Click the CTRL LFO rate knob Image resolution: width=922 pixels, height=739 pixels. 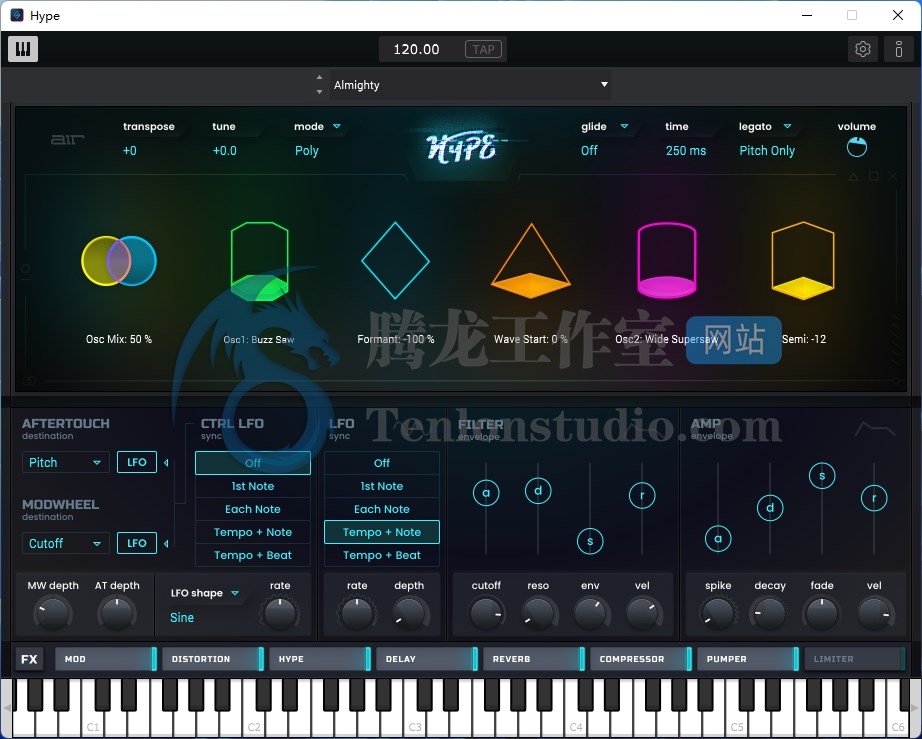click(280, 613)
